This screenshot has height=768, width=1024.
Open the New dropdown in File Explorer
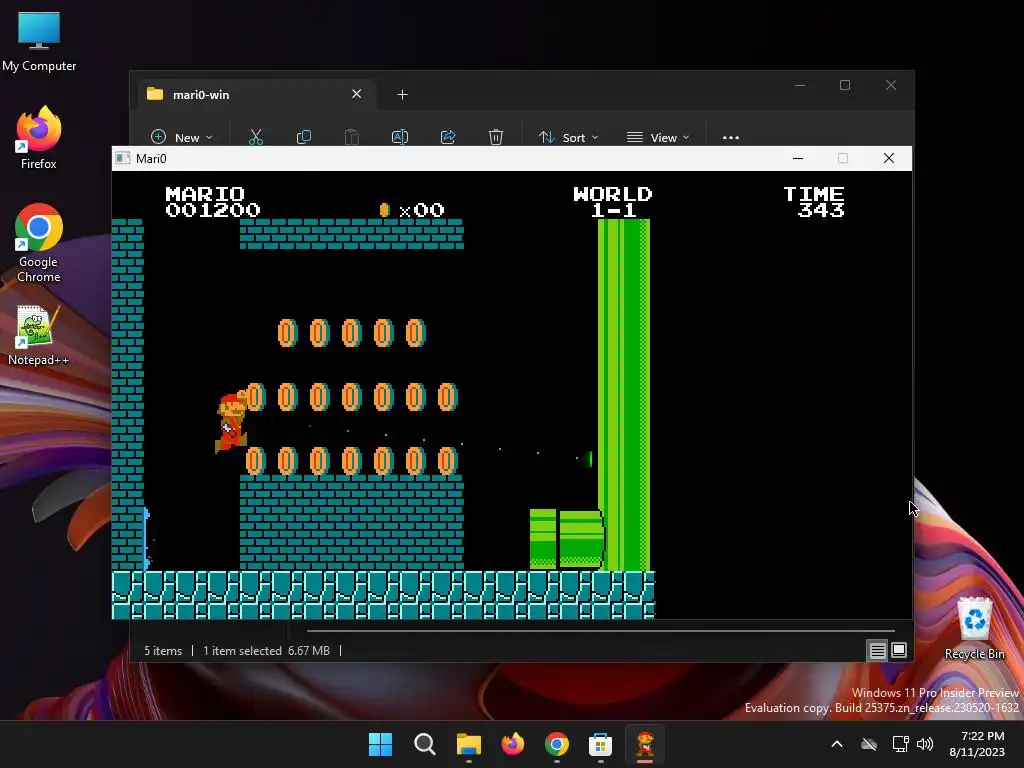182,137
